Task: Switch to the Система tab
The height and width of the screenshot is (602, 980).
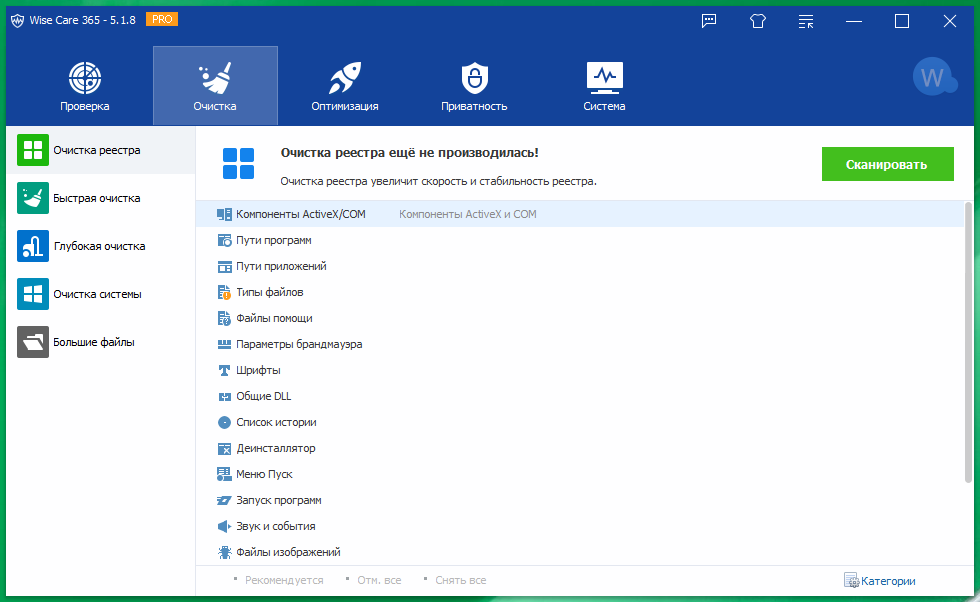Action: click(604, 84)
